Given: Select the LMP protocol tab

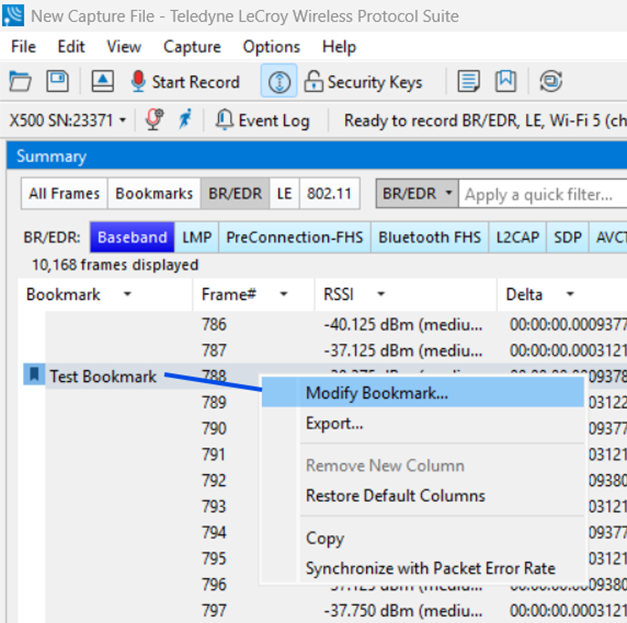Looking at the screenshot, I should [197, 237].
